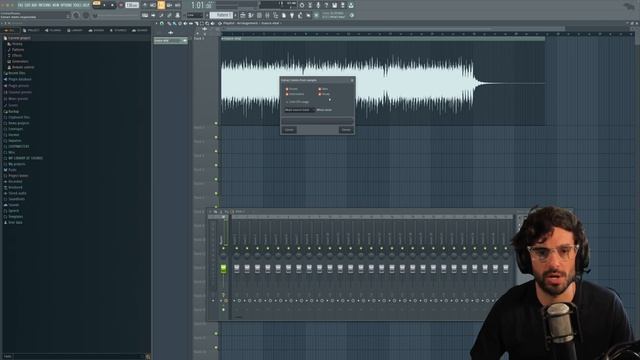640x360 pixels.
Task: Open the FILE menu
Action: point(20,5)
